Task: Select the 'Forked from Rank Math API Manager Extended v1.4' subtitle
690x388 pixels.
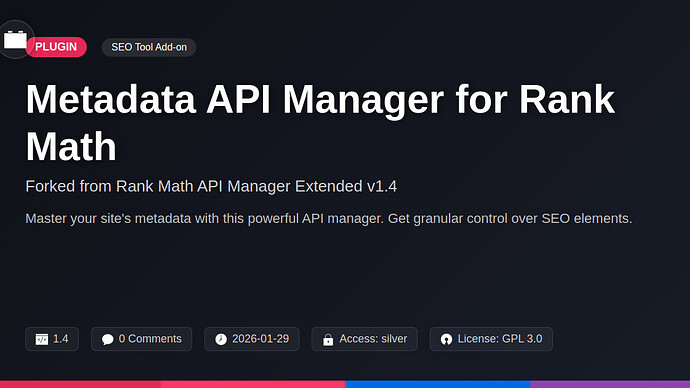Action: click(211, 186)
